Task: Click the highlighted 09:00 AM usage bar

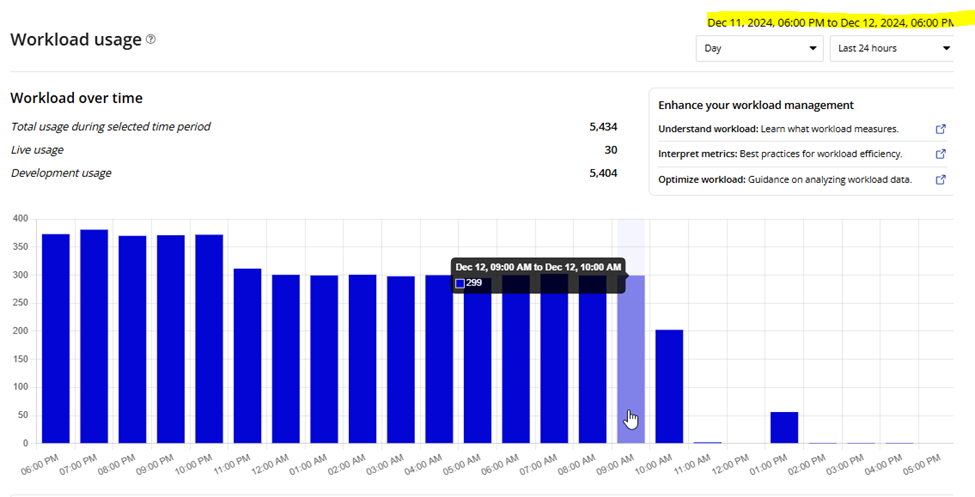Action: coord(631,360)
